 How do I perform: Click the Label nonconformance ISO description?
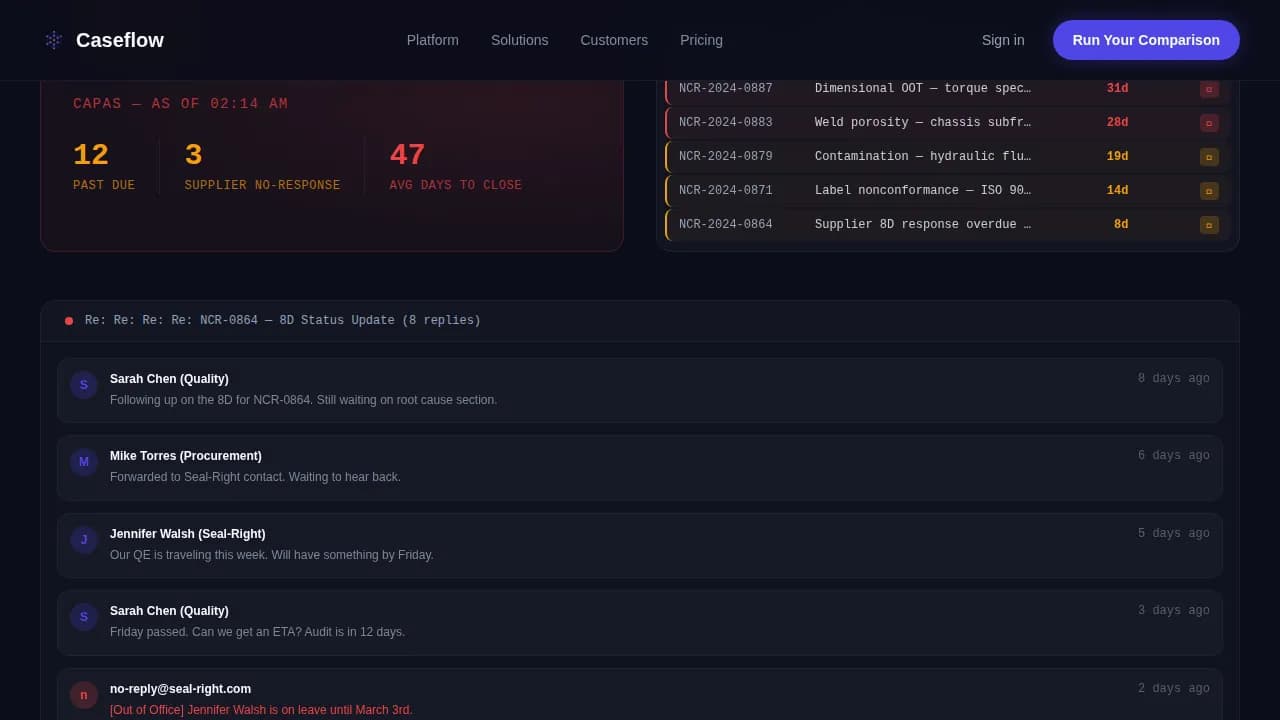[923, 190]
